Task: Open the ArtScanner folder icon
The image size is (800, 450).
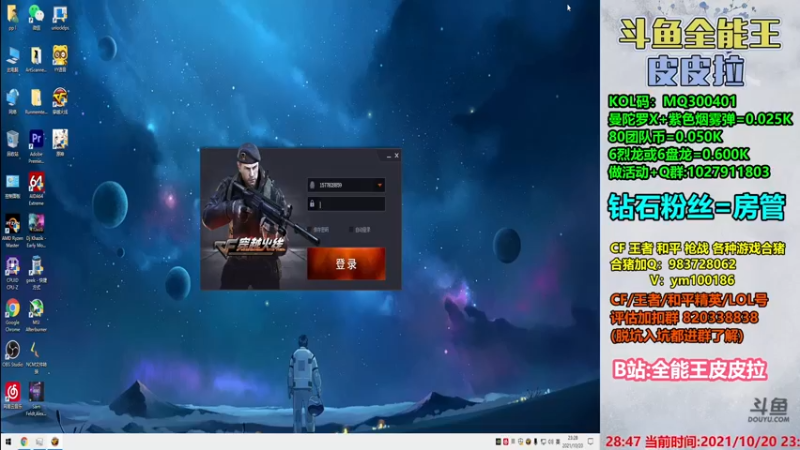Action: click(36, 59)
